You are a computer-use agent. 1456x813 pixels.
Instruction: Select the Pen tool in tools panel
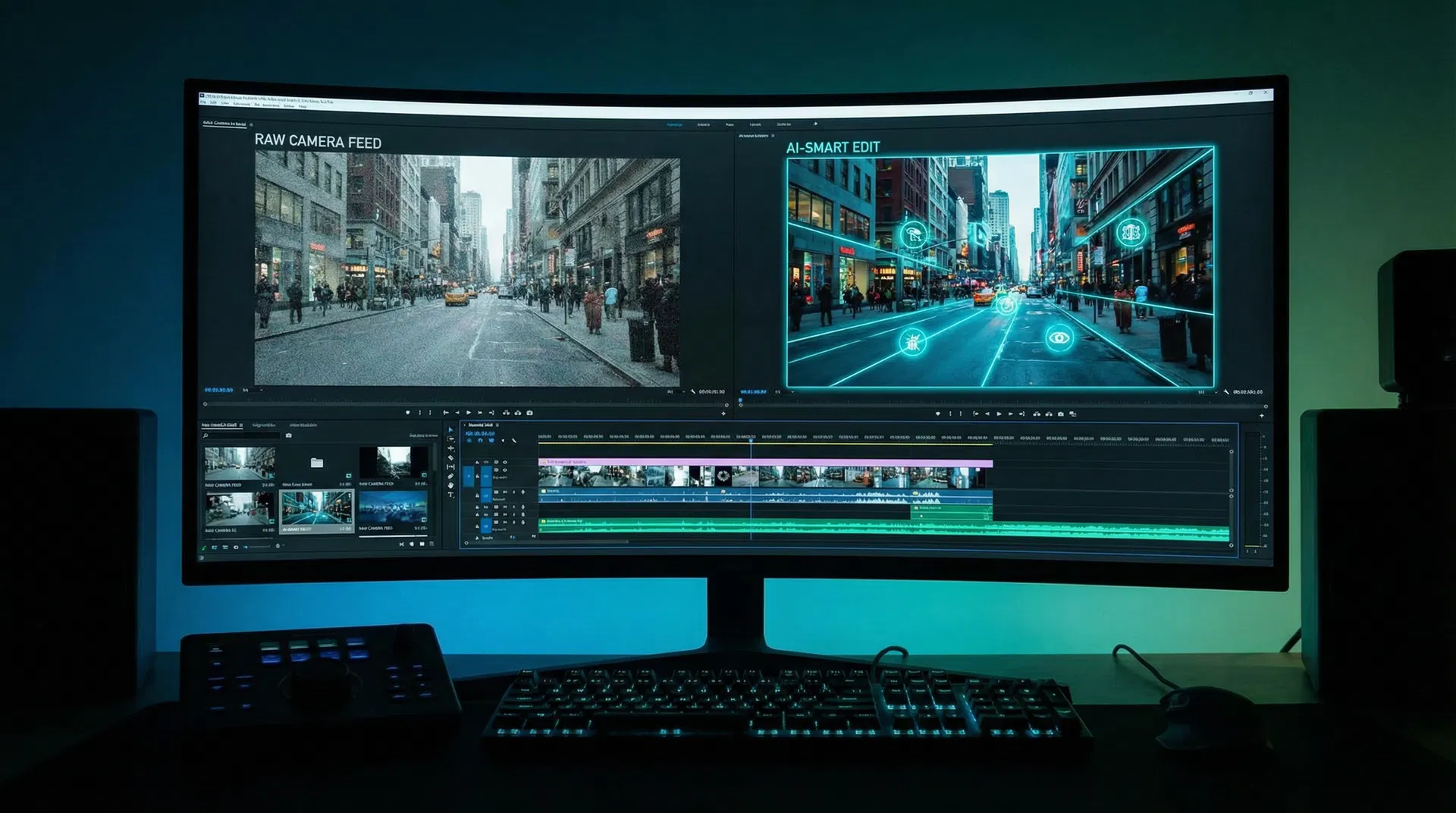pos(450,476)
